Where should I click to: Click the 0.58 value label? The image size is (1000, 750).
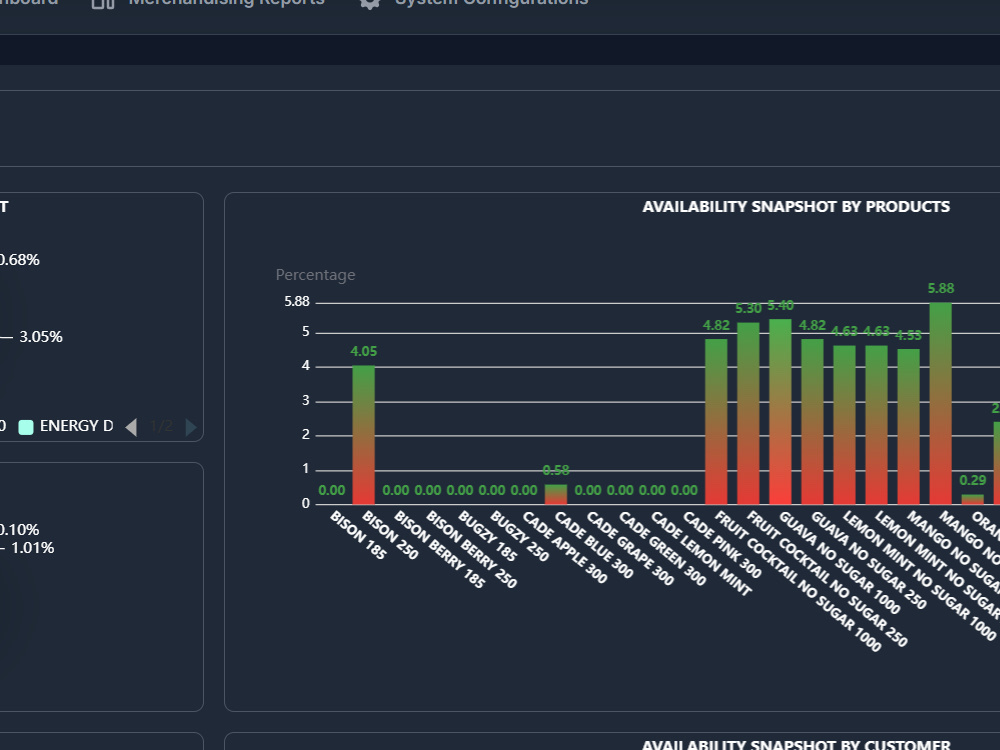click(x=555, y=471)
